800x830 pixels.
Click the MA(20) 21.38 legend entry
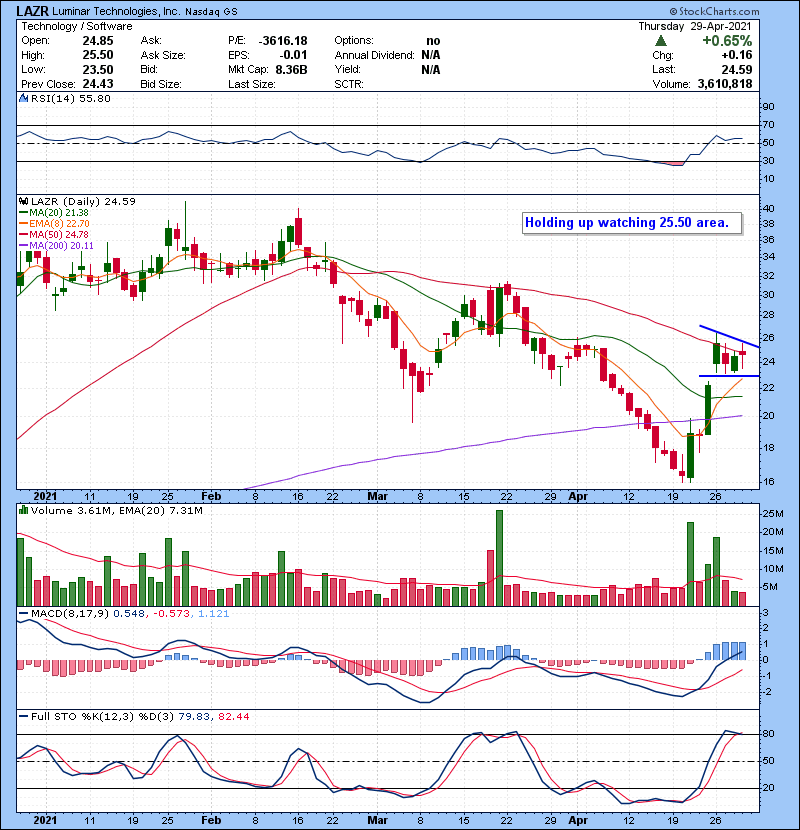tap(54, 213)
